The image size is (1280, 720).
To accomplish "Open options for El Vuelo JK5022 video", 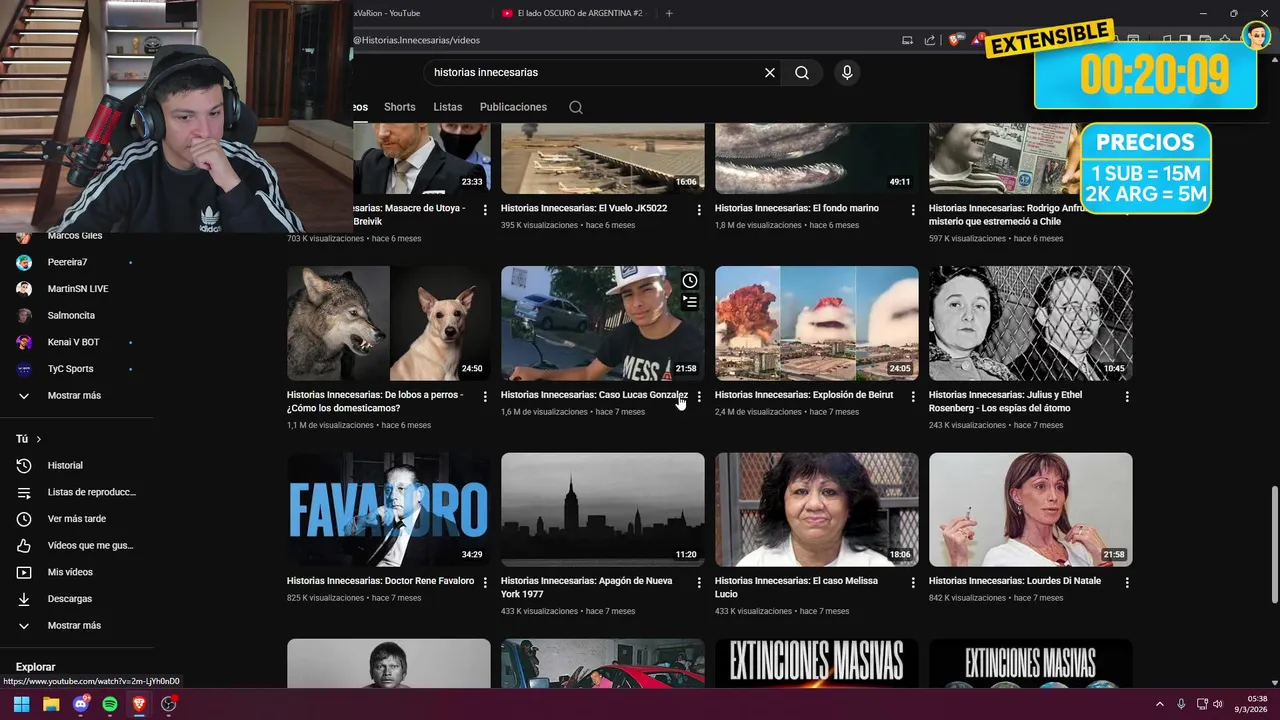I will [x=699, y=210].
